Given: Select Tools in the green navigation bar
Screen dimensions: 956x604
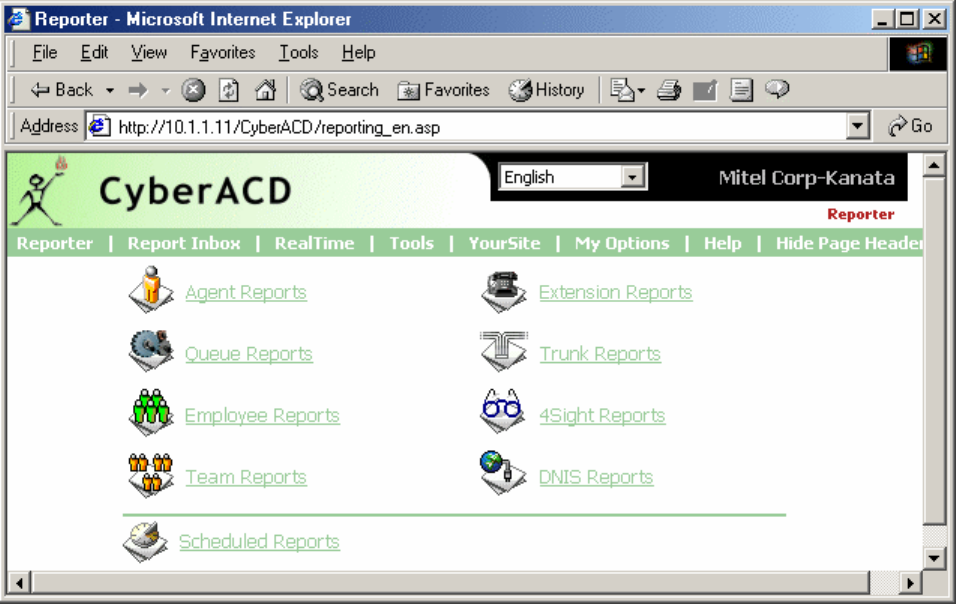Looking at the screenshot, I should pos(412,243).
